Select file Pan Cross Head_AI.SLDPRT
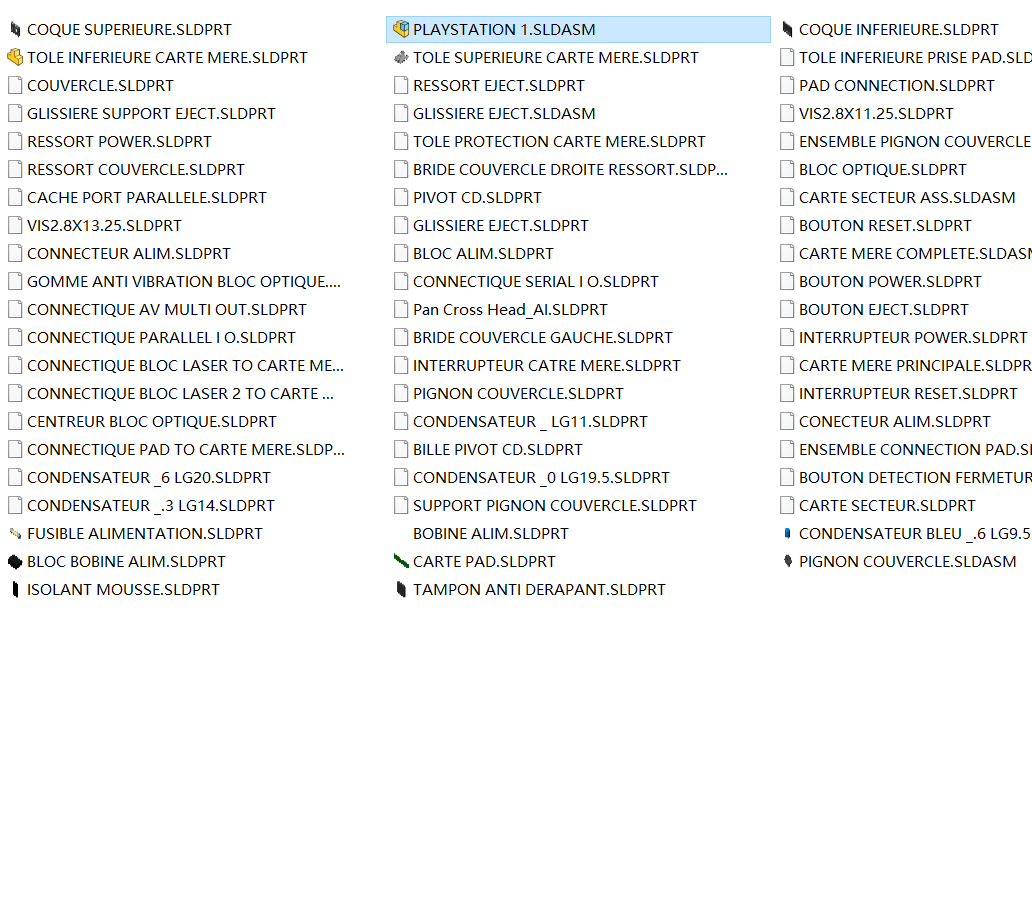1032x899 pixels. pos(510,309)
